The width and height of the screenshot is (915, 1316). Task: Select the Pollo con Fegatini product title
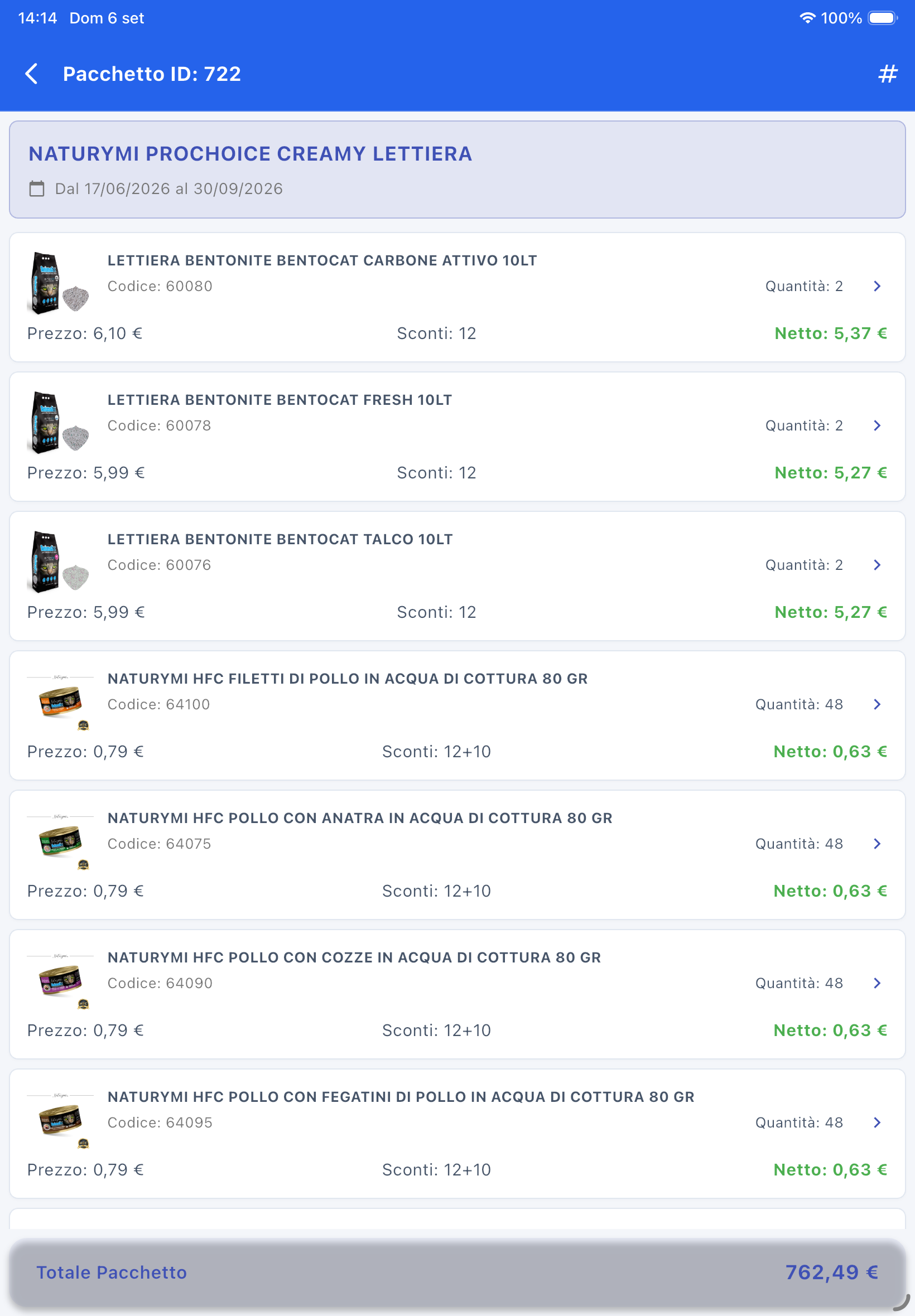click(401, 1096)
